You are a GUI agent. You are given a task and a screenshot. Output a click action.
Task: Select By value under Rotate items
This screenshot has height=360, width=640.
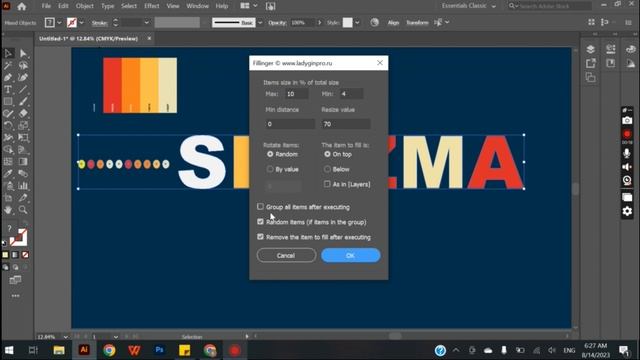click(270, 169)
